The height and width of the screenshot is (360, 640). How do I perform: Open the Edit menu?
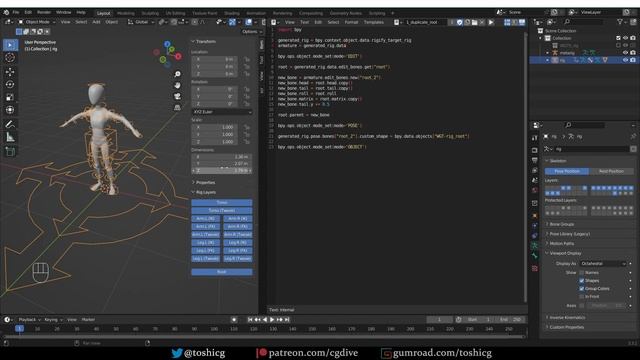(x=28, y=13)
